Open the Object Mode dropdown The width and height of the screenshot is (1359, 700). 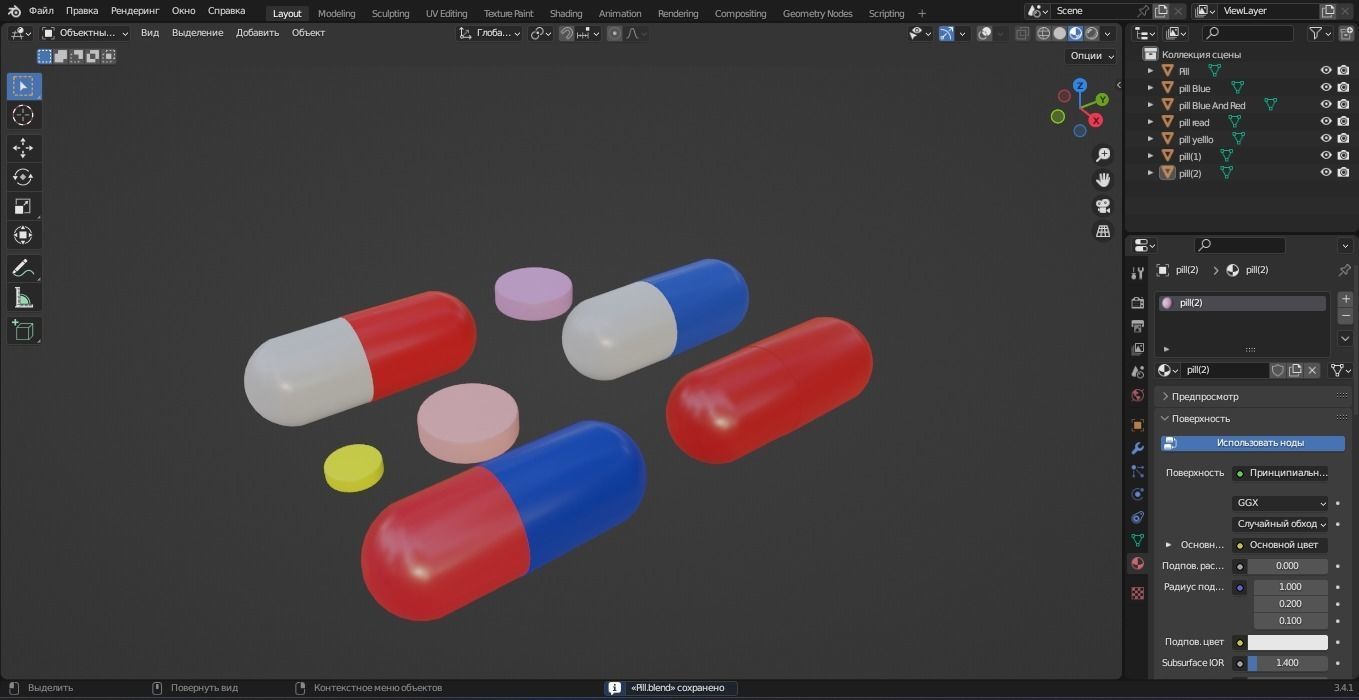click(86, 33)
